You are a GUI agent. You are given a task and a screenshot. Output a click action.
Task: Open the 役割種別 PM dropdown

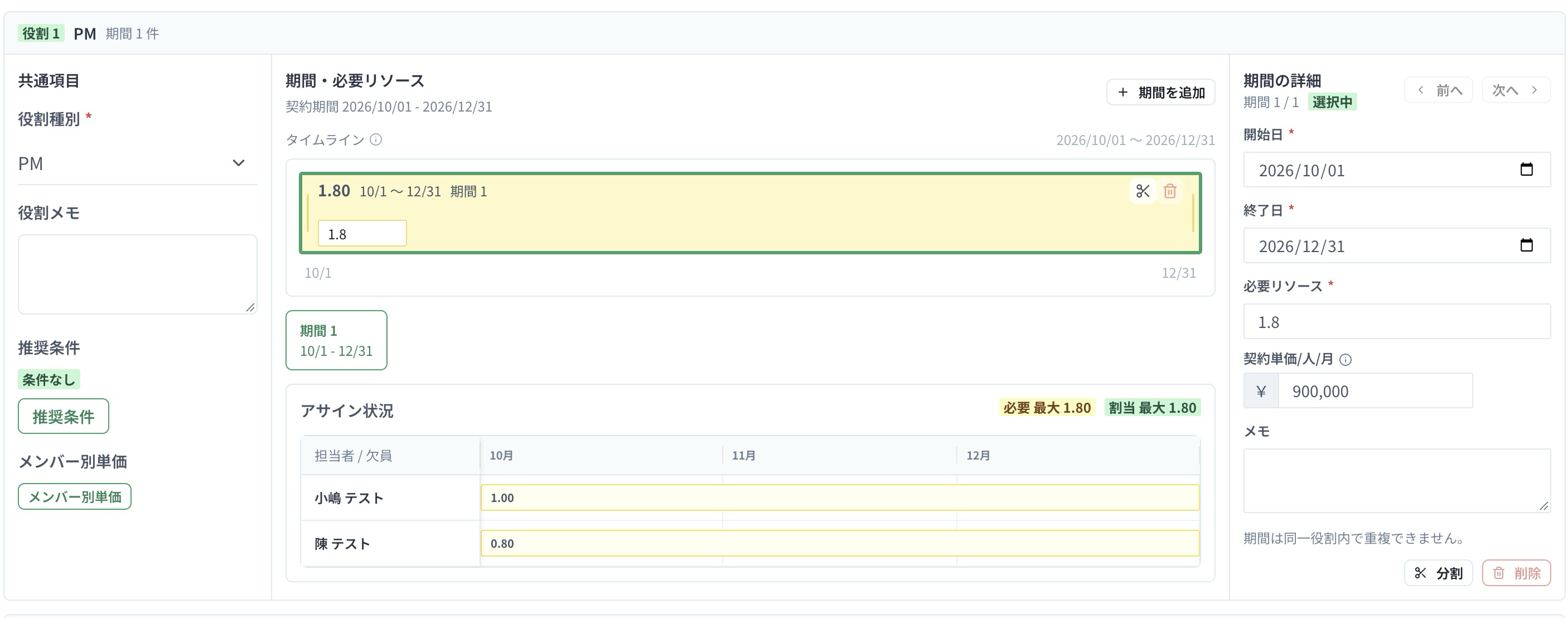[138, 163]
